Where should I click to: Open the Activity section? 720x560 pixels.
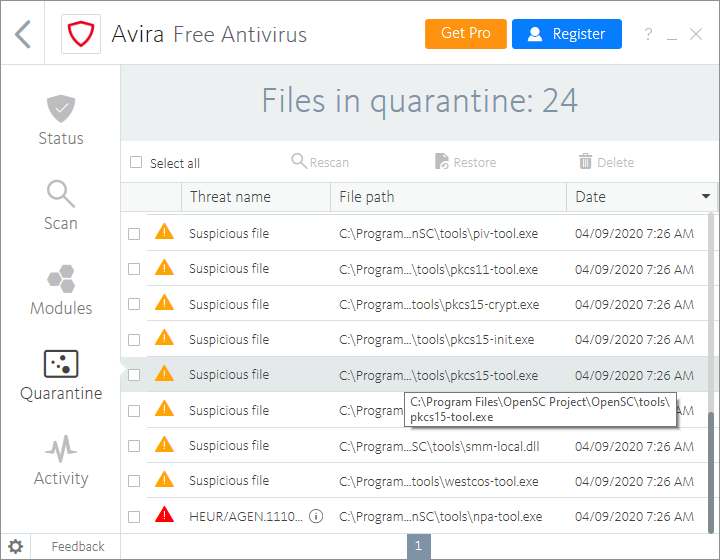click(x=61, y=460)
